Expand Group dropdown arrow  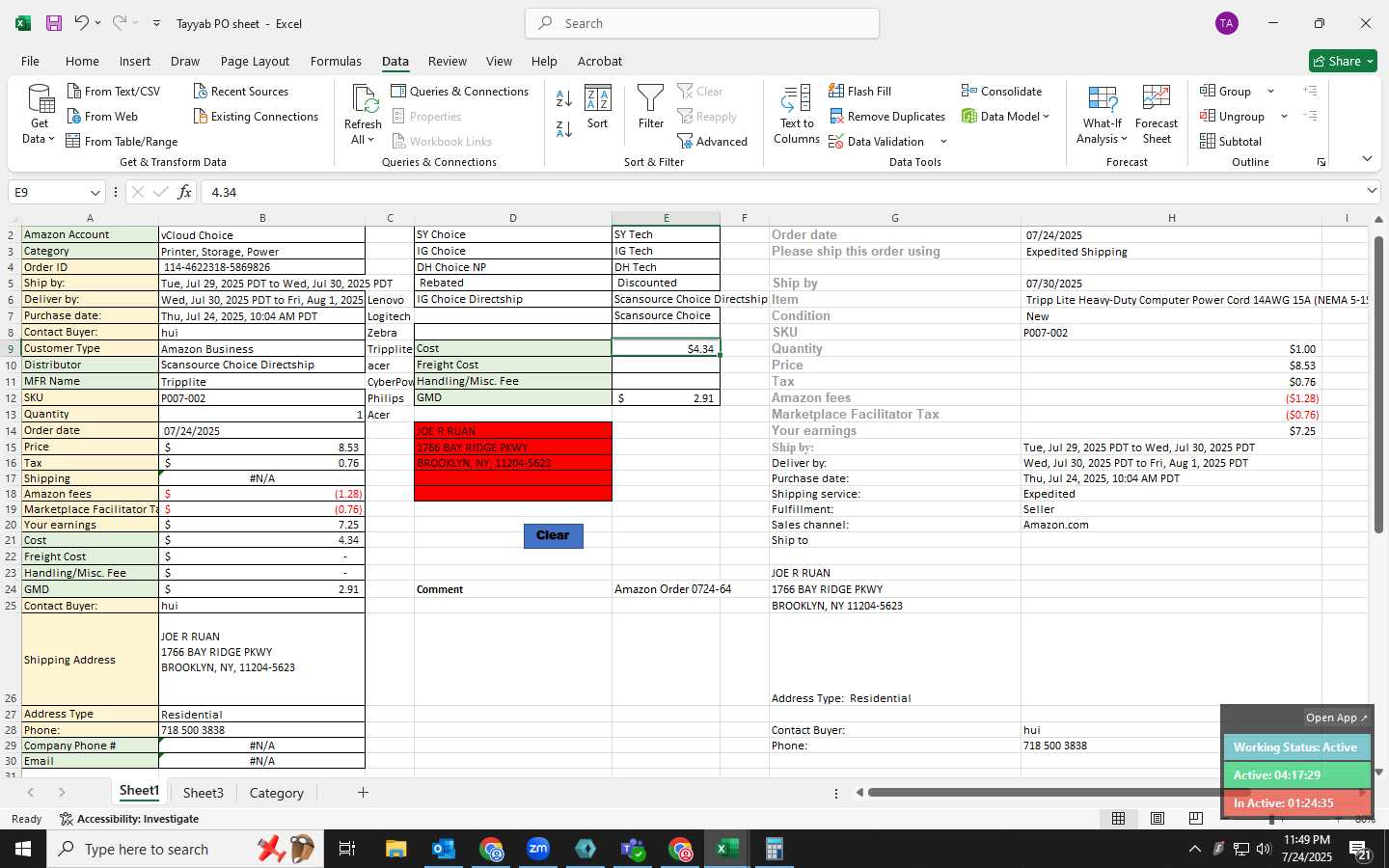[x=1270, y=91]
